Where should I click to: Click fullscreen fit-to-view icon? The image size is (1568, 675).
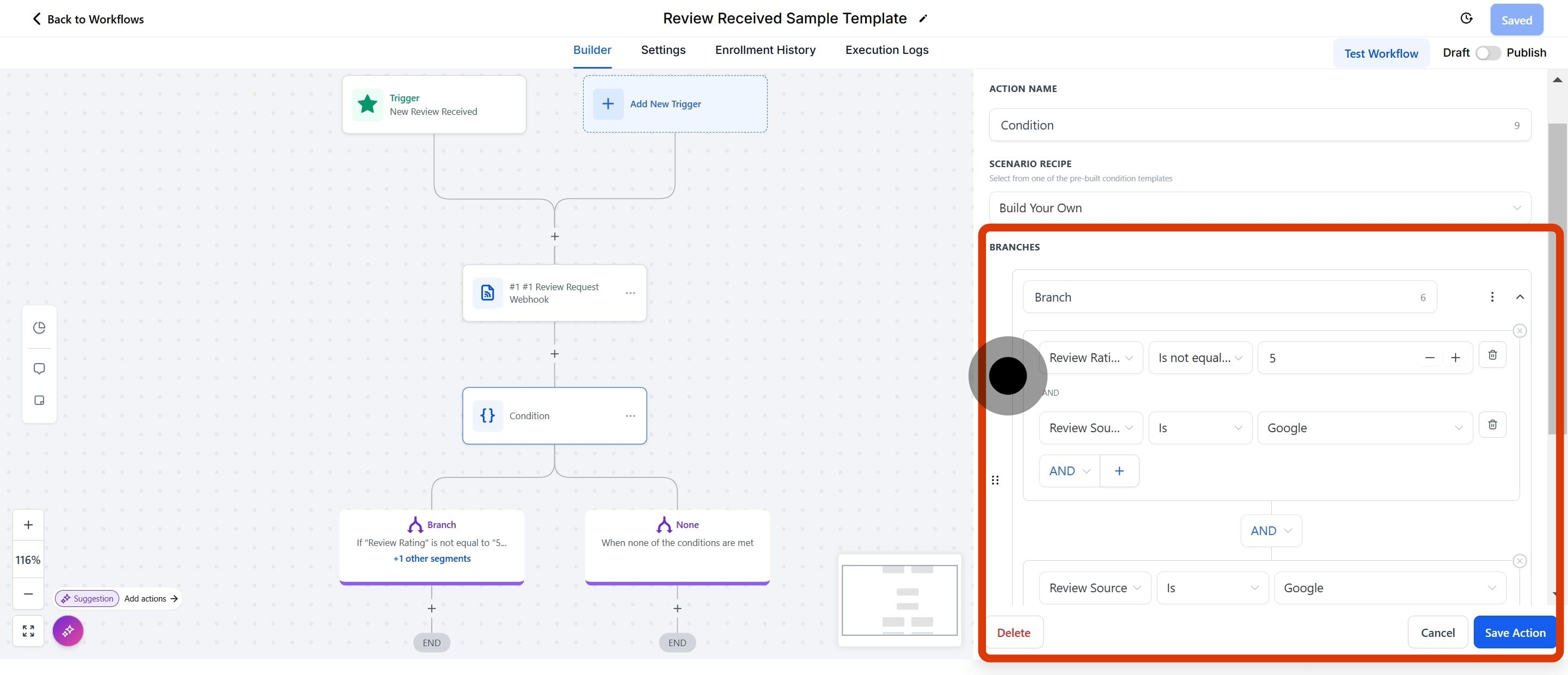pos(28,630)
